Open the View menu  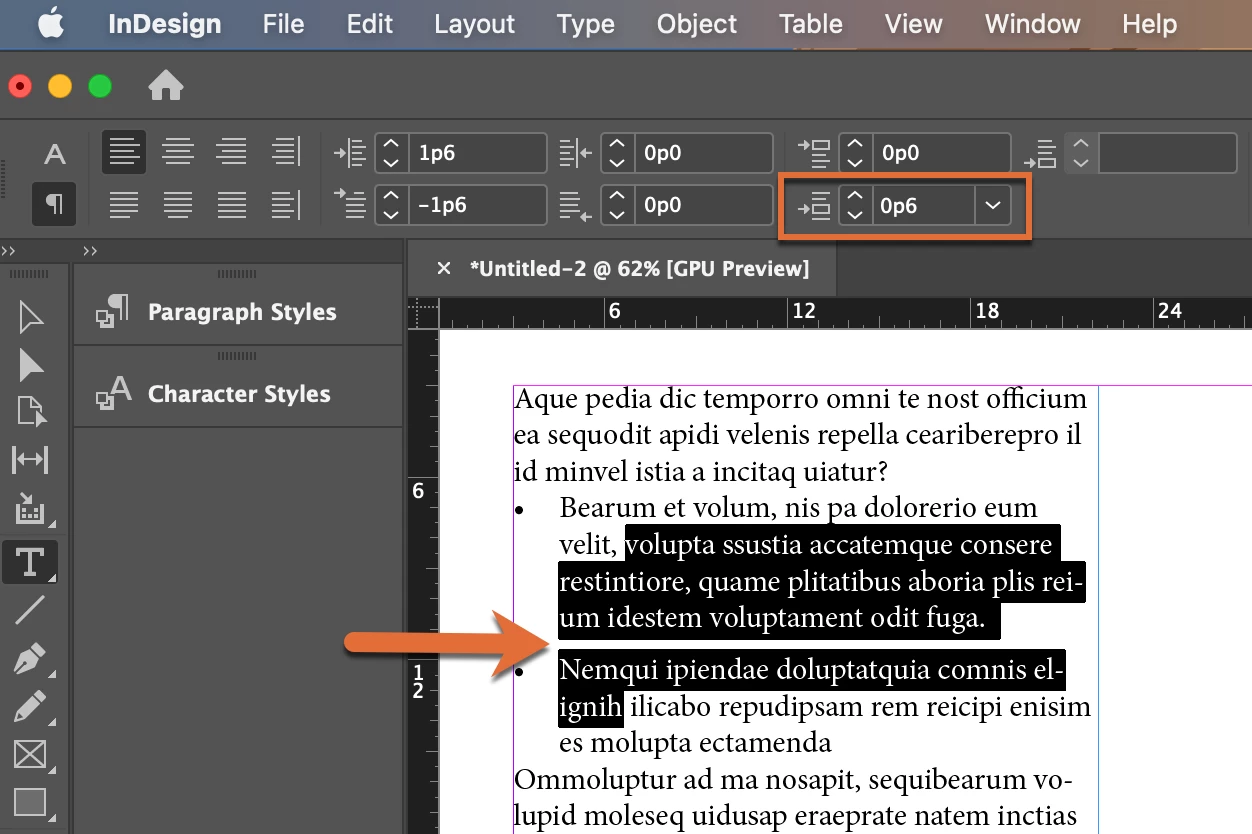(x=914, y=24)
